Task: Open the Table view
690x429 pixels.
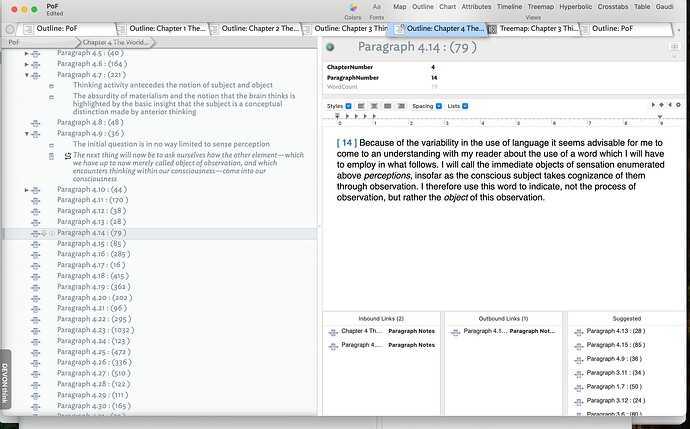Action: (x=642, y=7)
